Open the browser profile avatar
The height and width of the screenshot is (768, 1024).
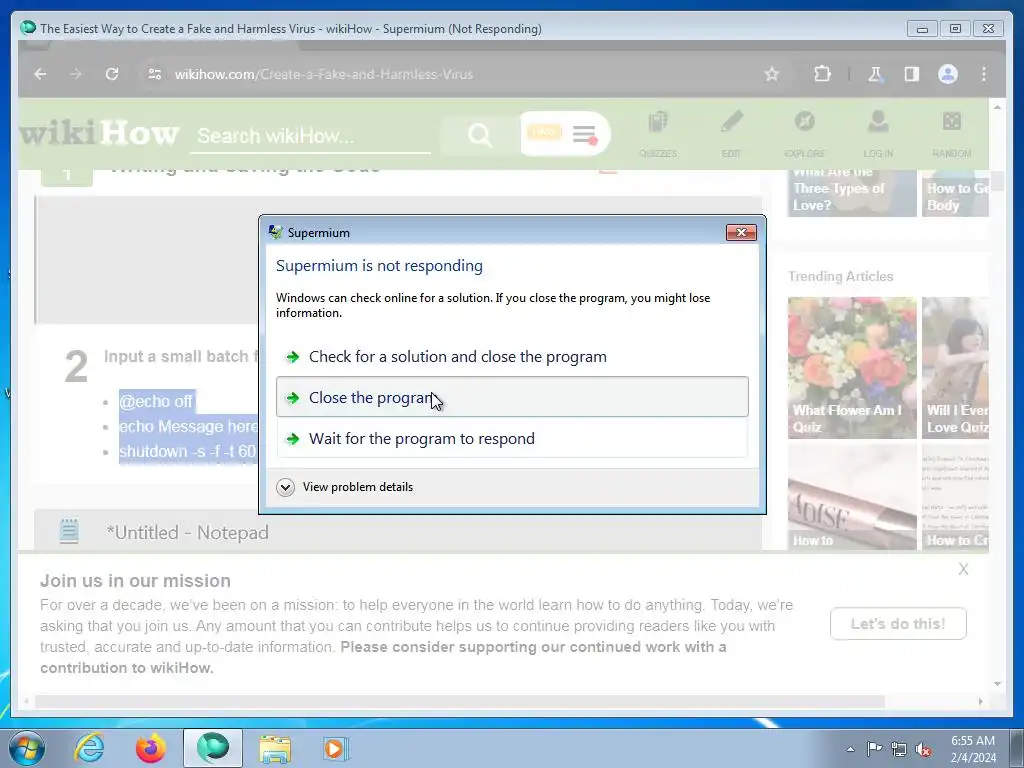click(x=948, y=74)
